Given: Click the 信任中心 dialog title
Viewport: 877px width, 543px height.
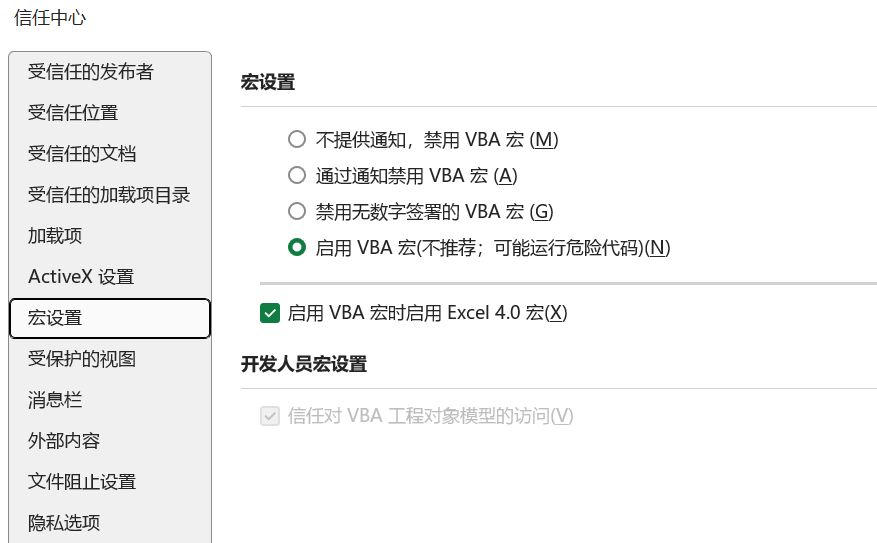Looking at the screenshot, I should point(50,18).
